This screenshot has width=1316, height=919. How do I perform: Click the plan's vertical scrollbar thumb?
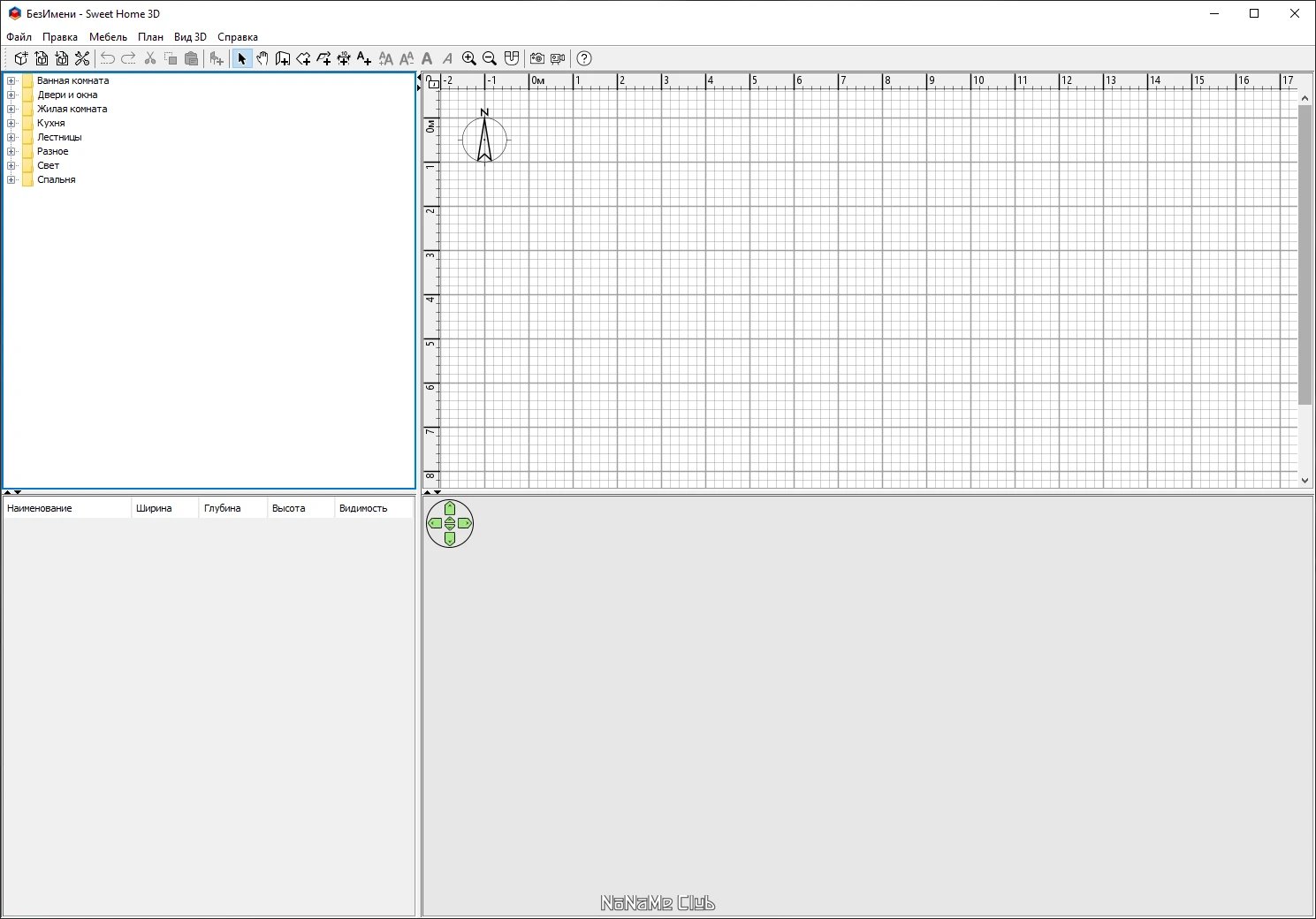click(1305, 254)
